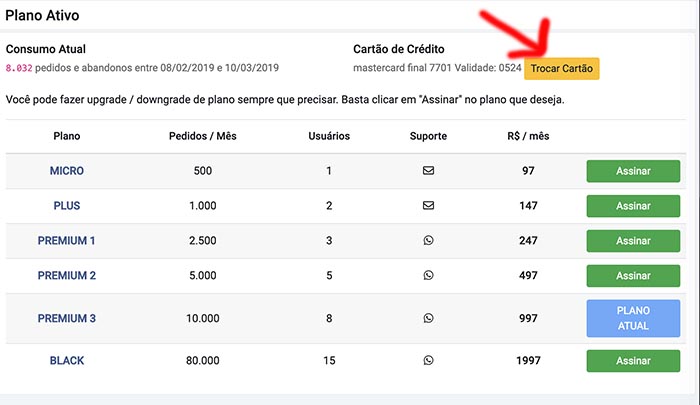
Task: Click WhatsApp icon in PREMIUM 2 row
Action: 428,275
